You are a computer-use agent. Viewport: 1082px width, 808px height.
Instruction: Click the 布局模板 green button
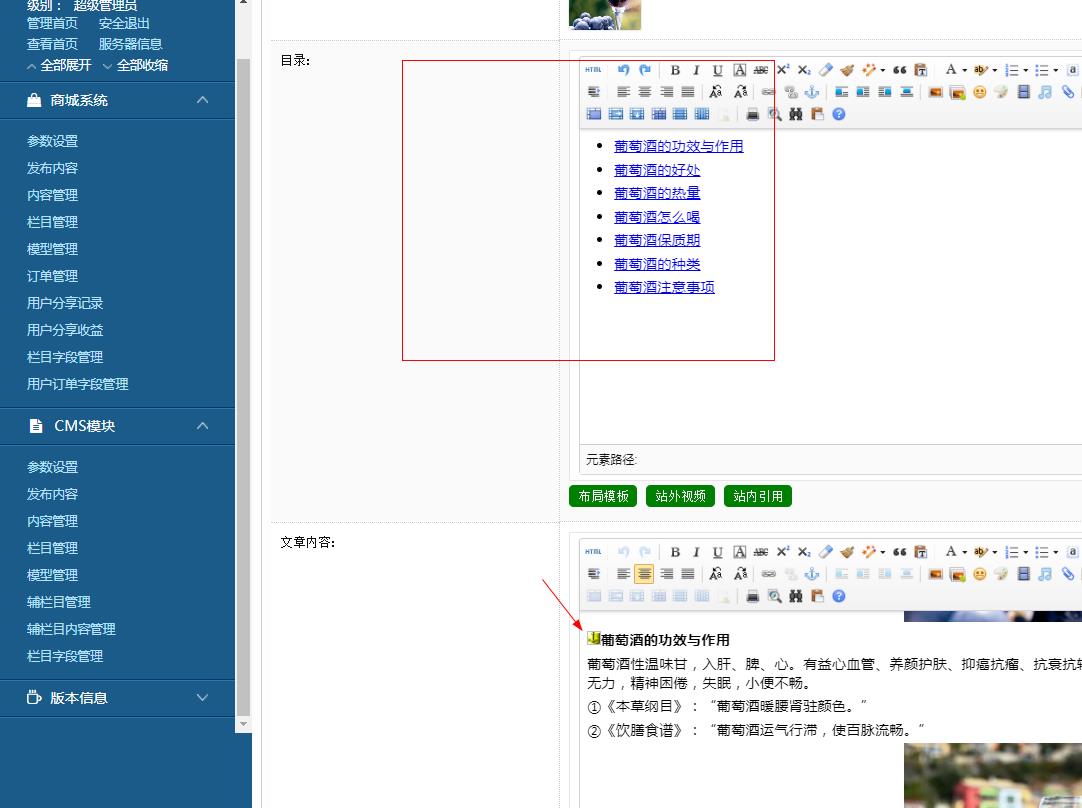[x=604, y=496]
